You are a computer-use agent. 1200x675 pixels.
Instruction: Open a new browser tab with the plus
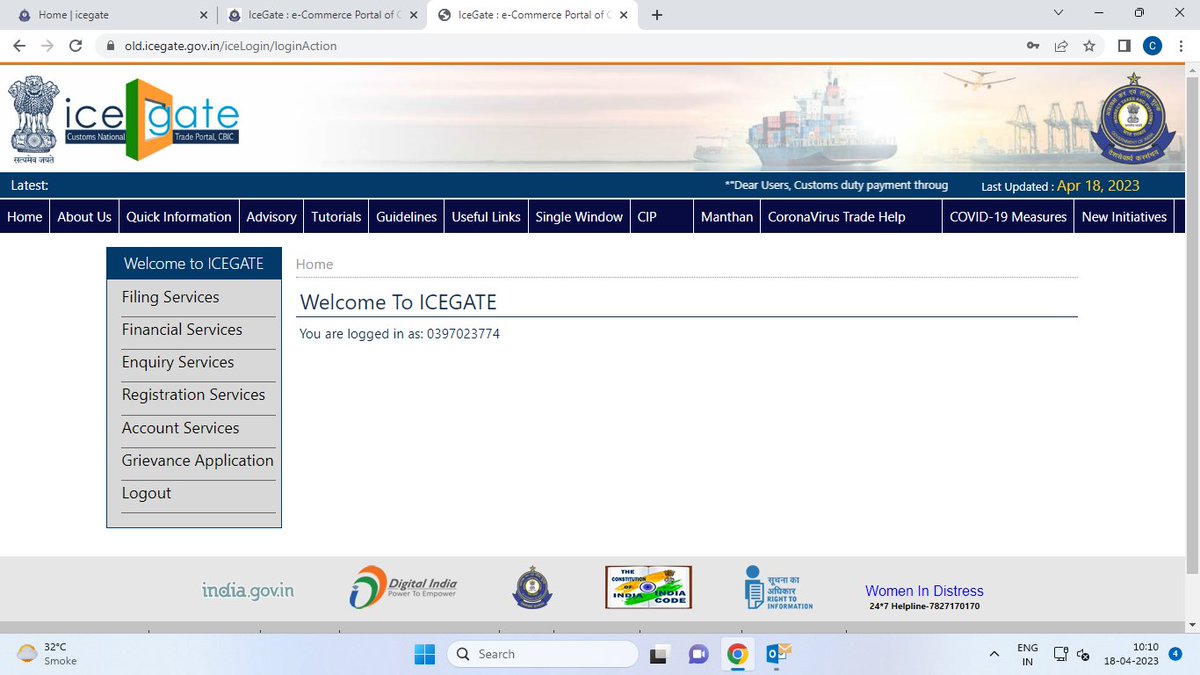[x=657, y=15]
